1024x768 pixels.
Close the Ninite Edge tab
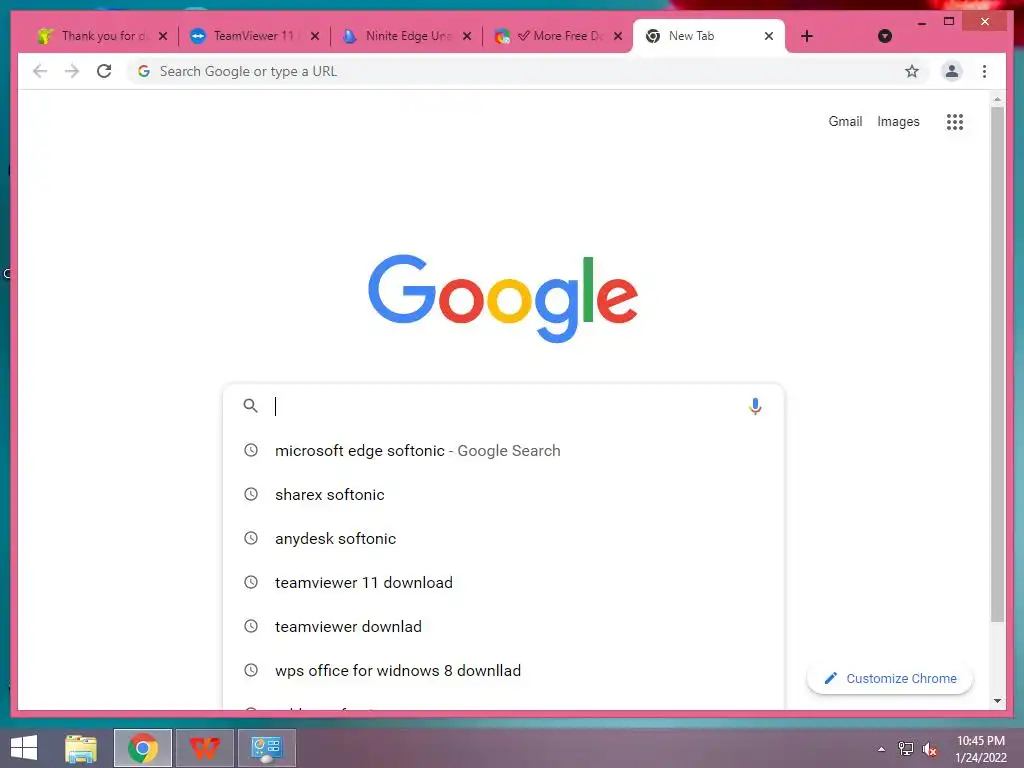466,36
